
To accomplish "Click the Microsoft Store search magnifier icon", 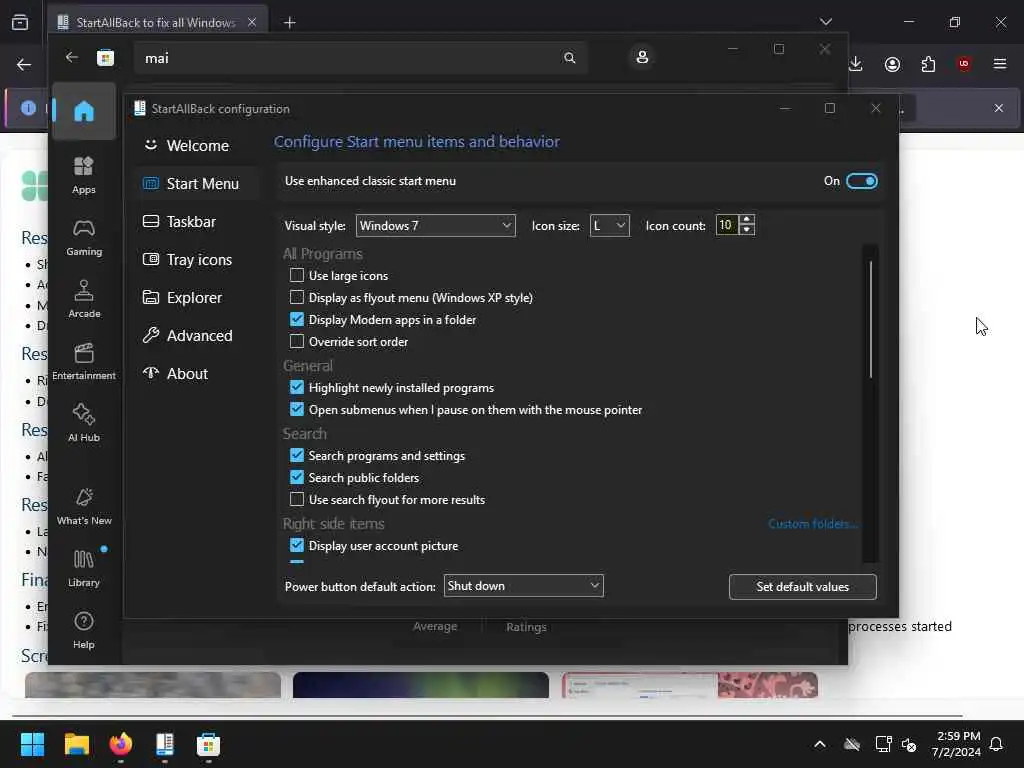I will [x=569, y=58].
